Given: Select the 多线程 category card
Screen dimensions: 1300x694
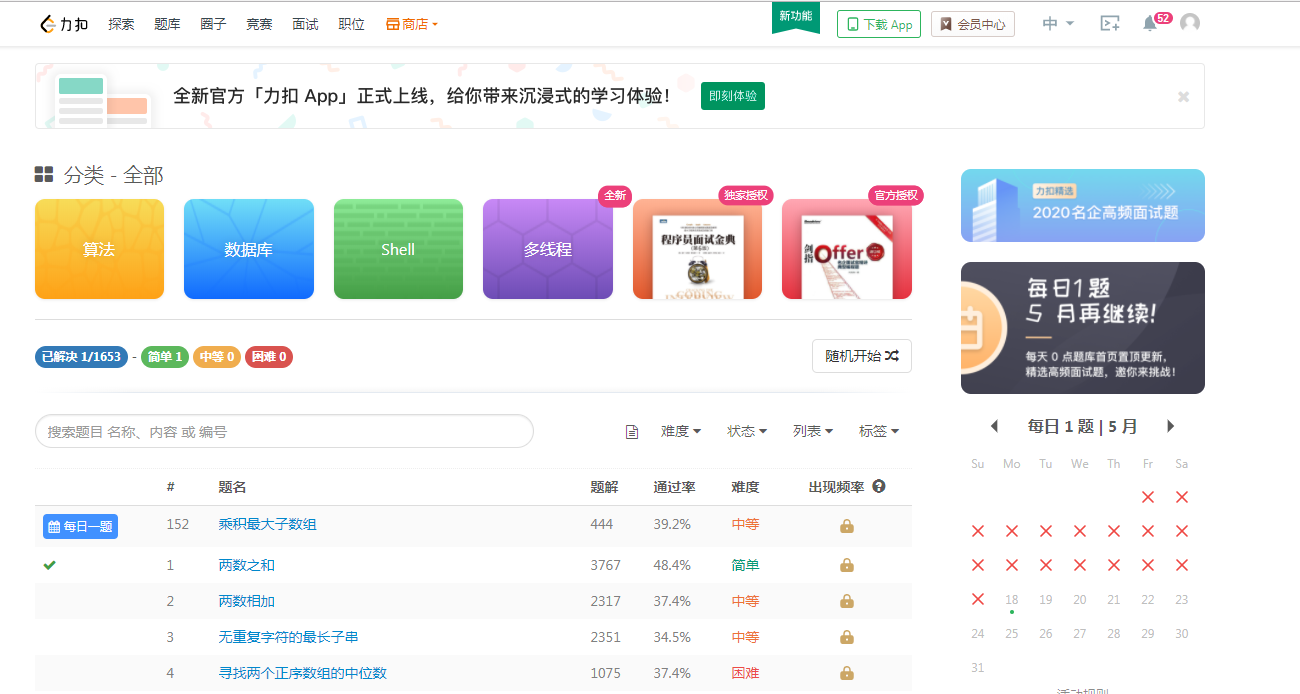Looking at the screenshot, I should coord(548,249).
